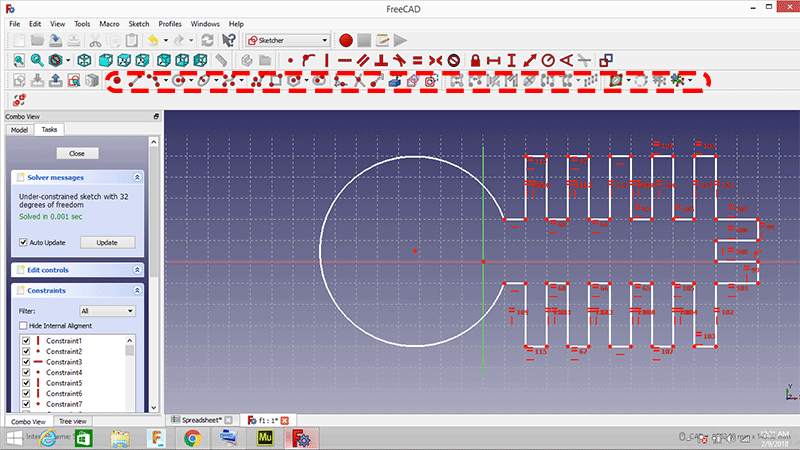Image resolution: width=800 pixels, height=450 pixels.
Task: Open Chrome from the taskbar
Action: (x=192, y=438)
